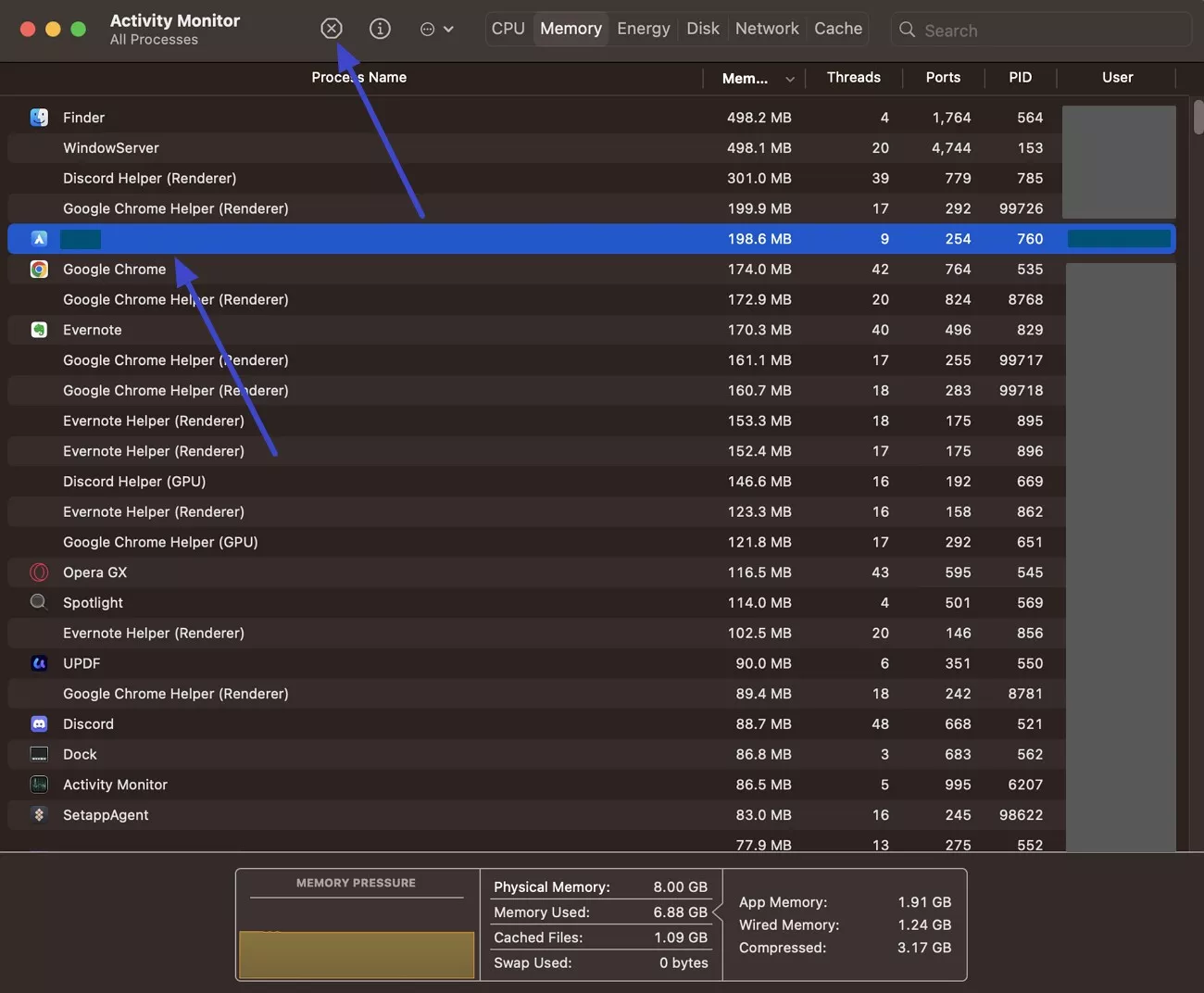The height and width of the screenshot is (993, 1204).
Task: Click the Opera GX app icon
Action: click(39, 572)
